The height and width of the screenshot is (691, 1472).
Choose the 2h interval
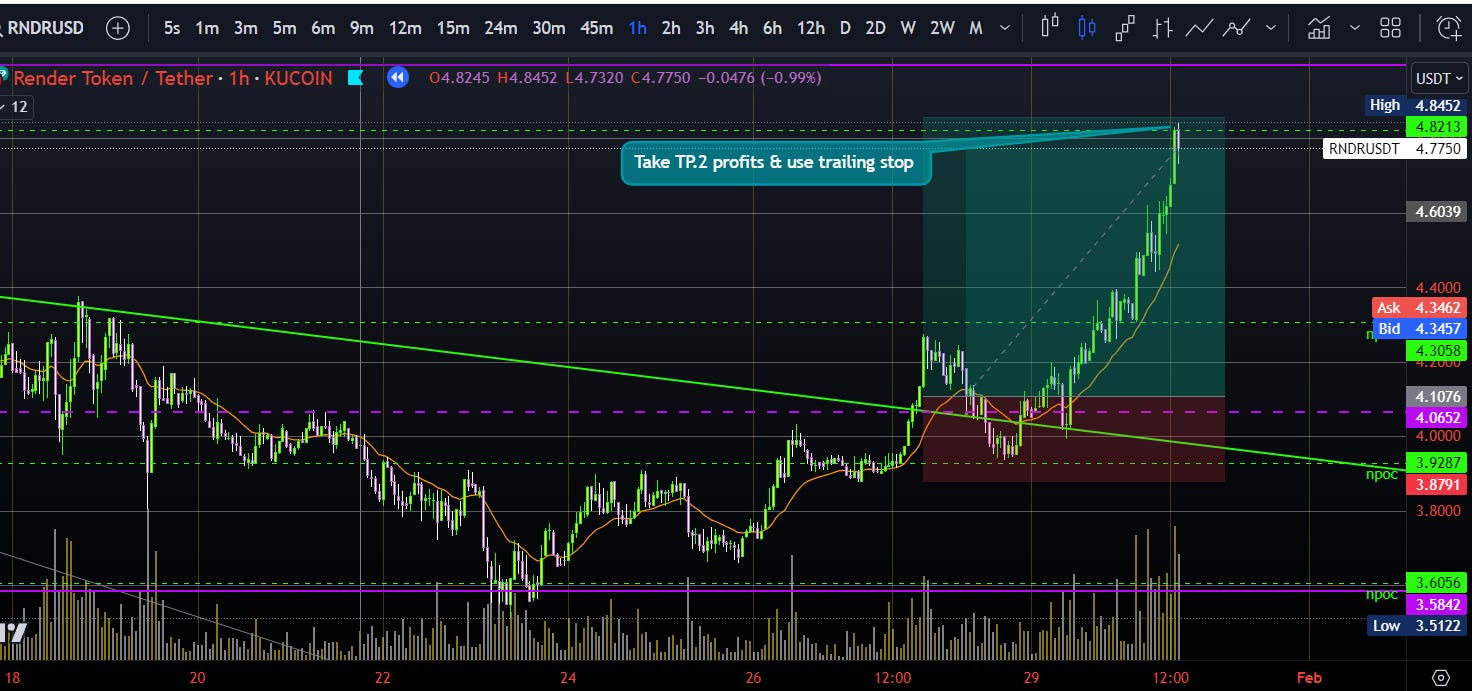(x=671, y=28)
